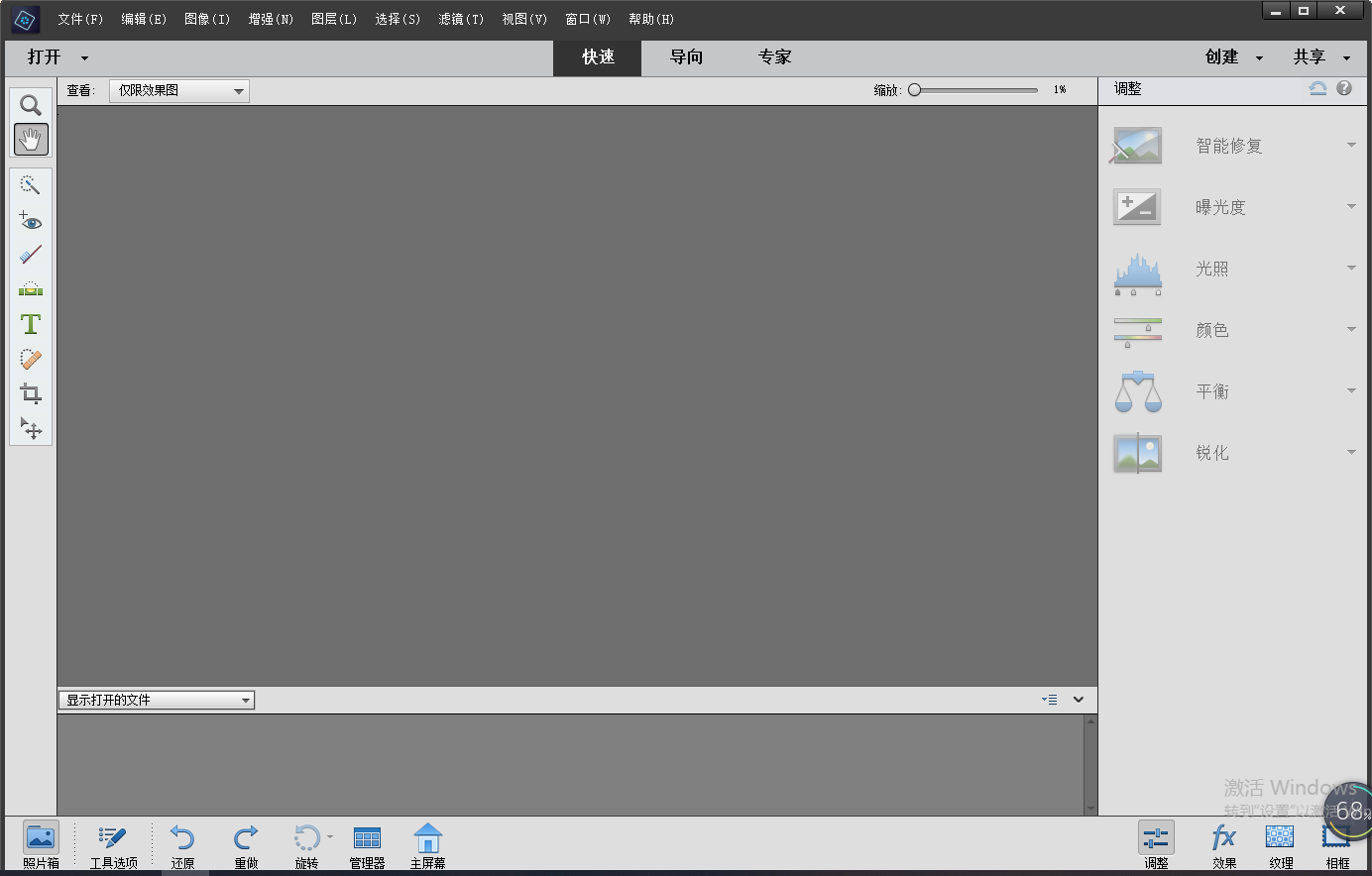Click the 缩放 zoom slider handle

914,89
